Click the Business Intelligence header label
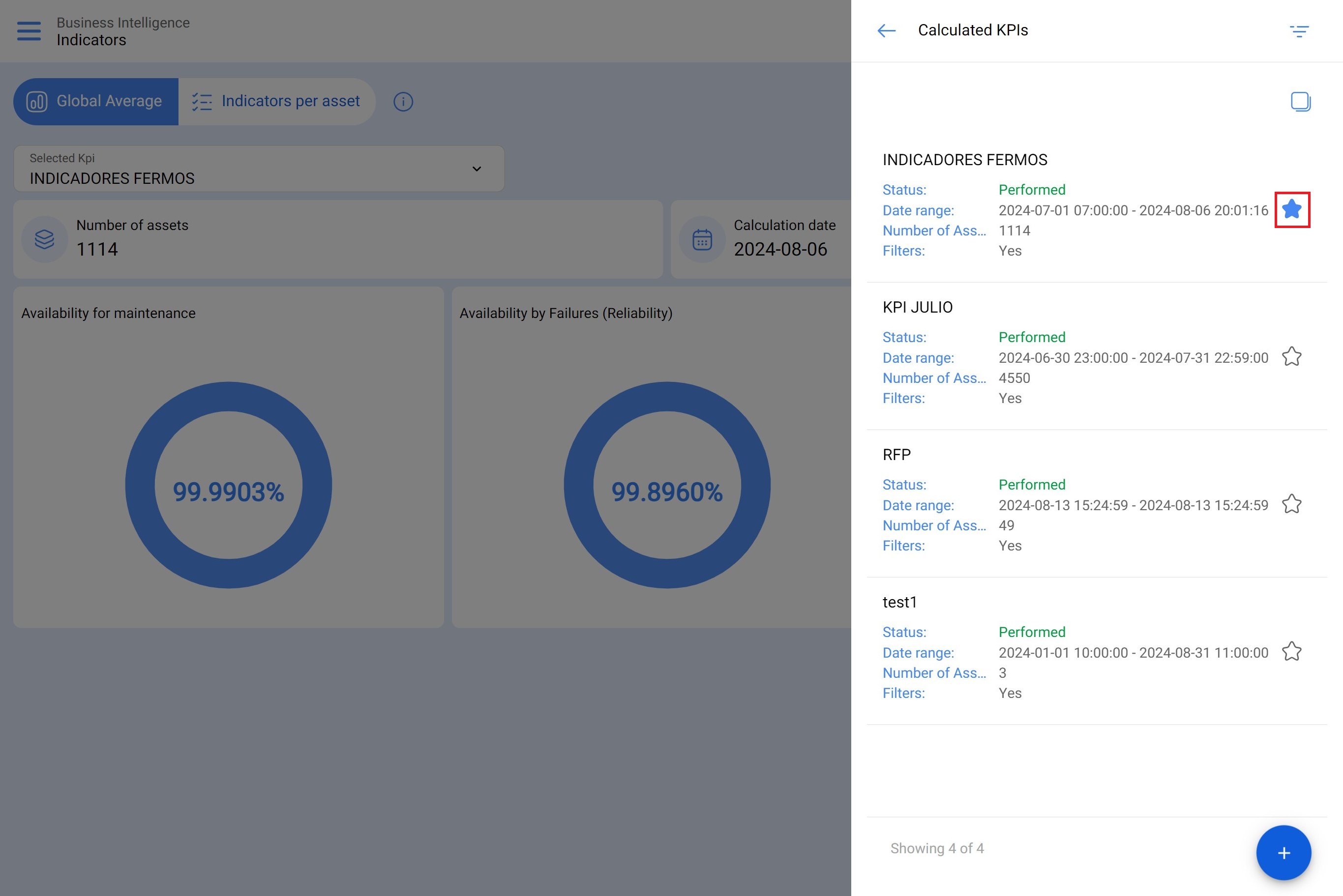Screen dimensions: 1343x896 tap(123, 23)
